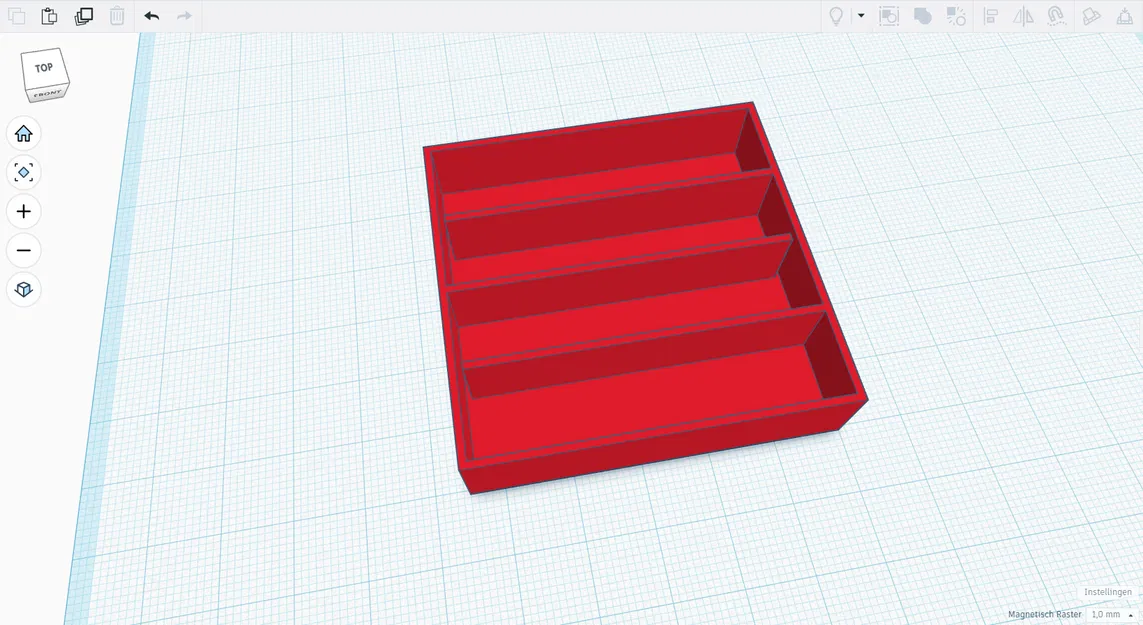1143x625 pixels.
Task: Activate the Workplane tool
Action: 1092,16
